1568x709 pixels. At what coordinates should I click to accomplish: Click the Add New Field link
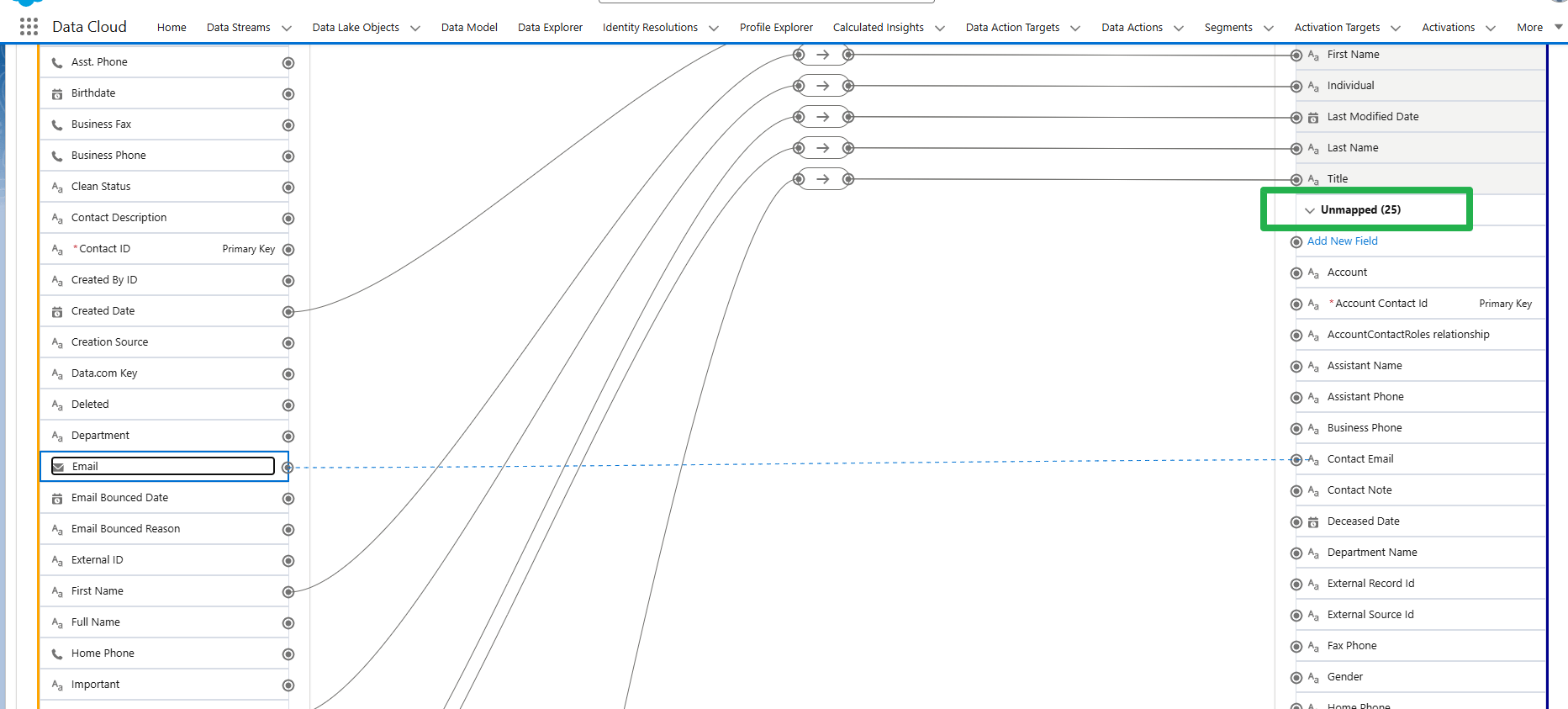point(1342,241)
